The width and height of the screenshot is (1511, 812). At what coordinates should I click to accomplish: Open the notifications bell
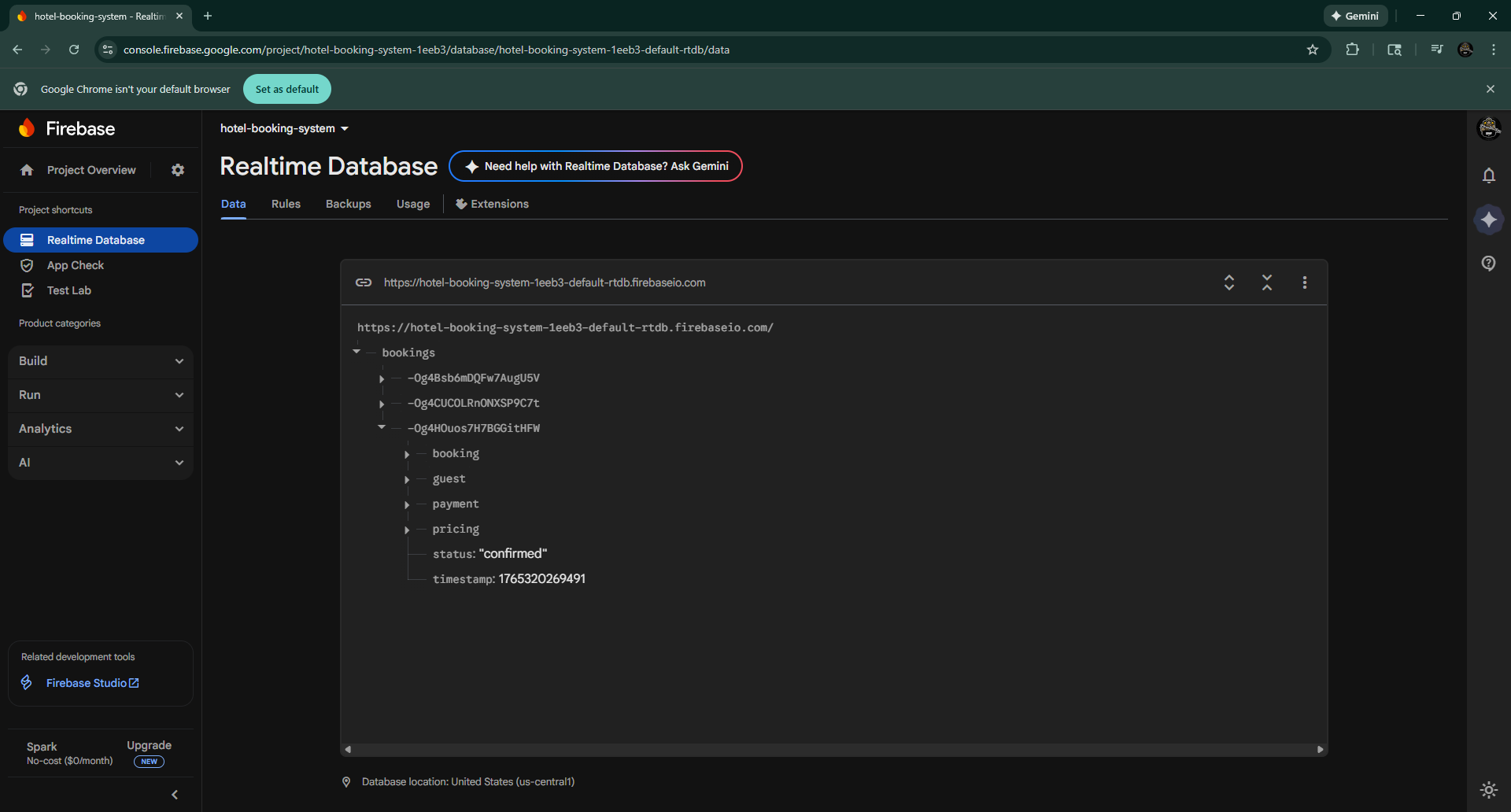coord(1488,175)
